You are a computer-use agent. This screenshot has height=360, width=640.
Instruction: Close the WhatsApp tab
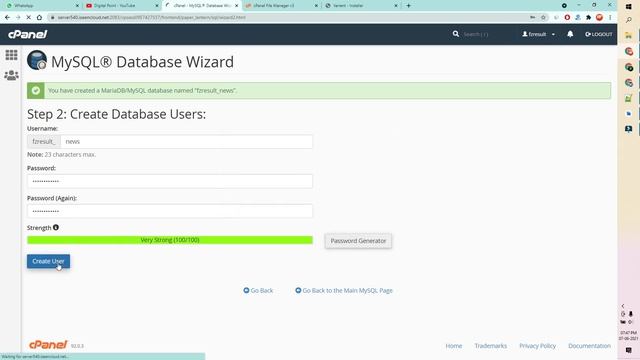[x=77, y=6]
